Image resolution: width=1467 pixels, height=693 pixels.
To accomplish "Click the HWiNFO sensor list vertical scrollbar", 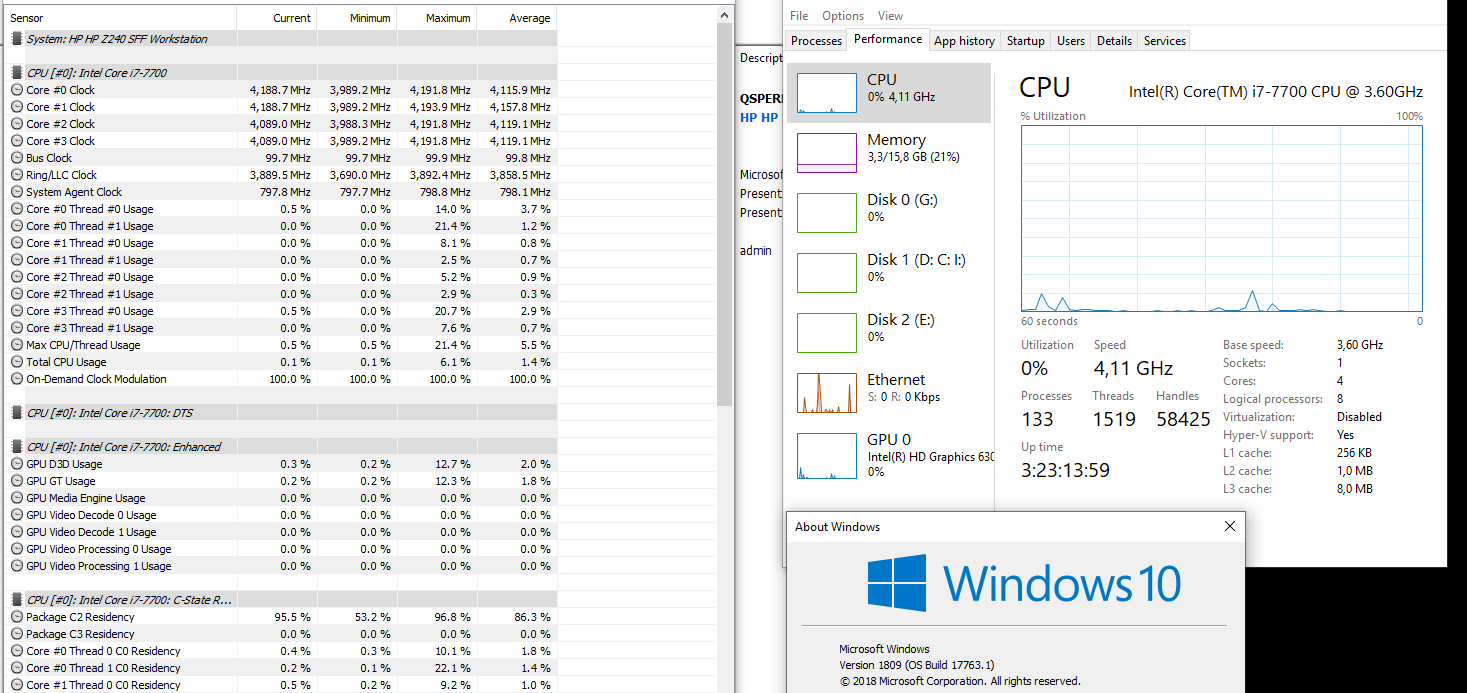I will pyautogui.click(x=725, y=215).
